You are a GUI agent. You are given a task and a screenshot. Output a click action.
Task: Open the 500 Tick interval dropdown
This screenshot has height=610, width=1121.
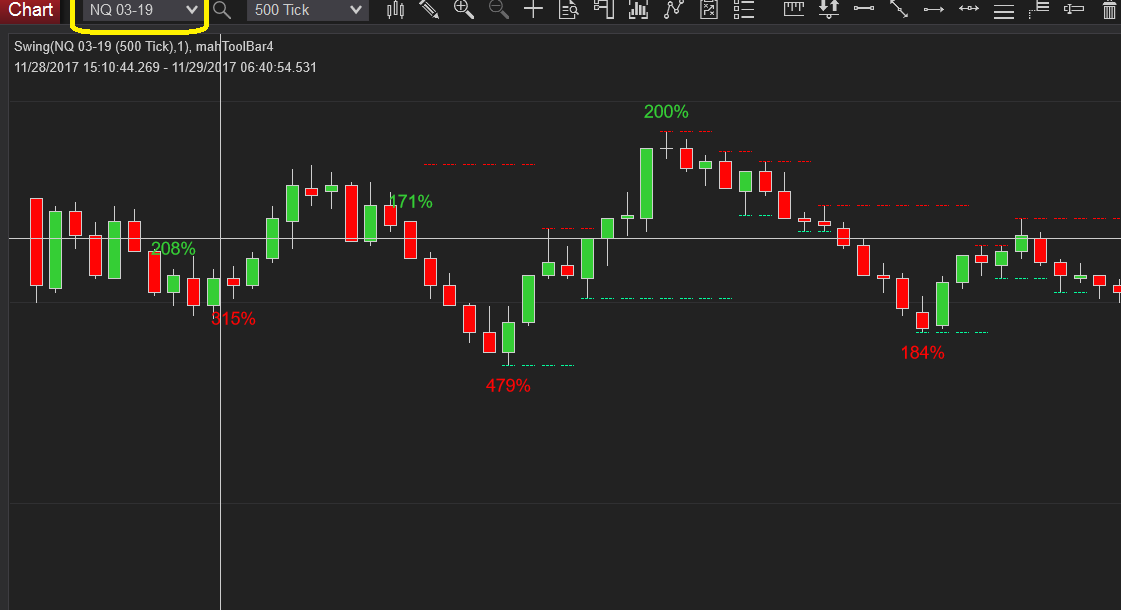[307, 10]
